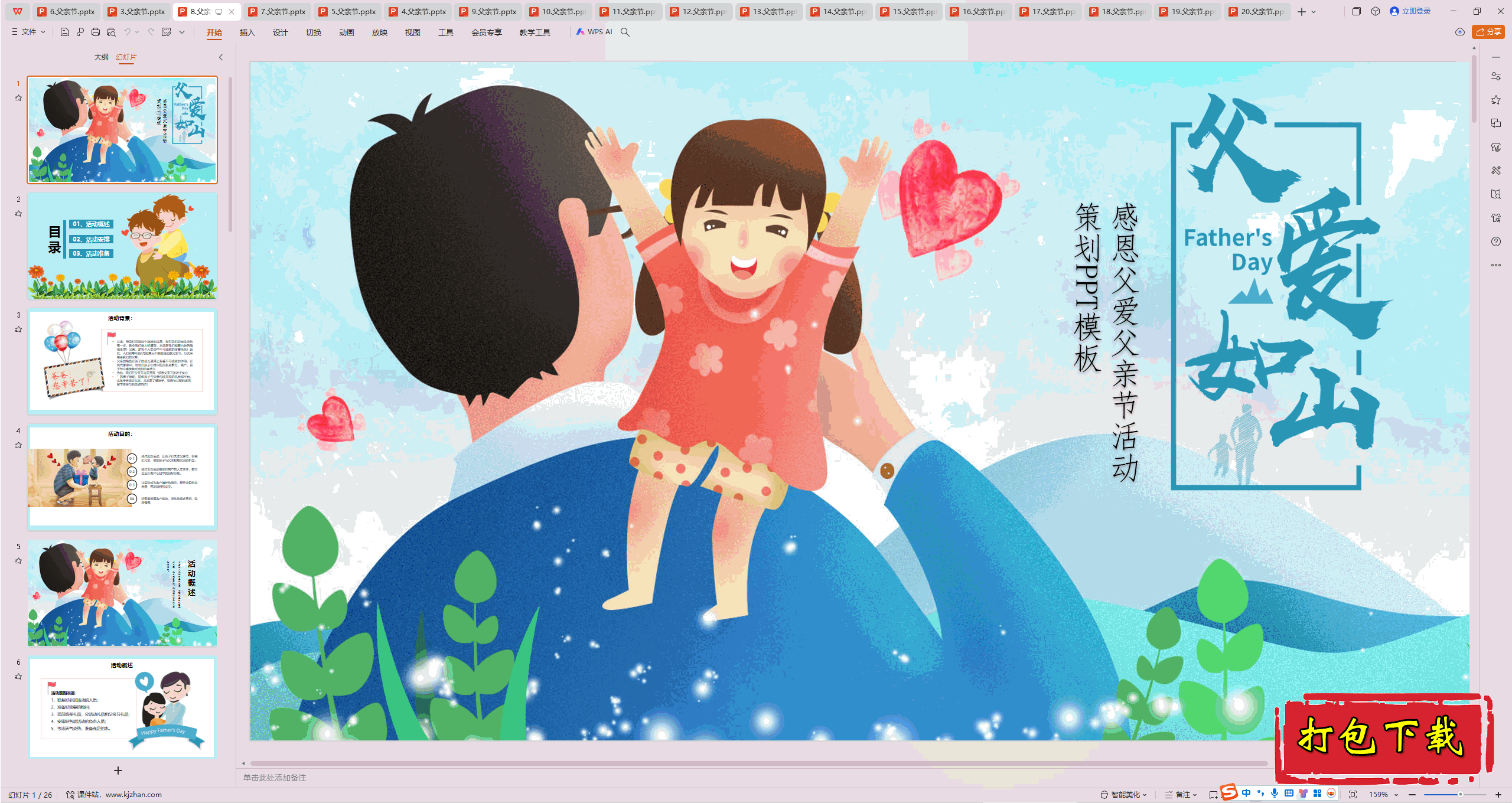Open the new tab dropdown arrow

[x=1314, y=11]
